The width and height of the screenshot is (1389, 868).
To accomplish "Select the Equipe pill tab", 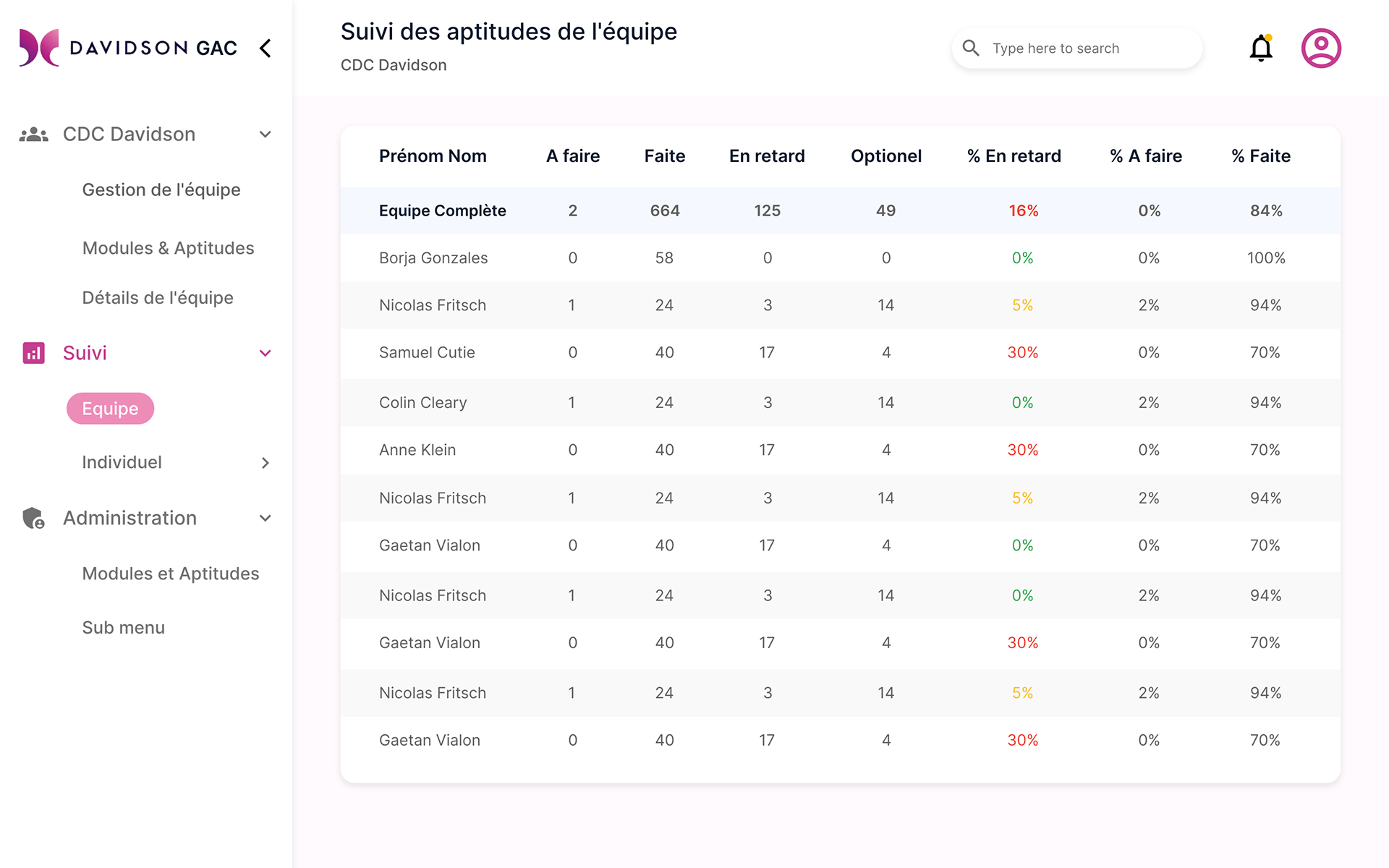I will (110, 409).
